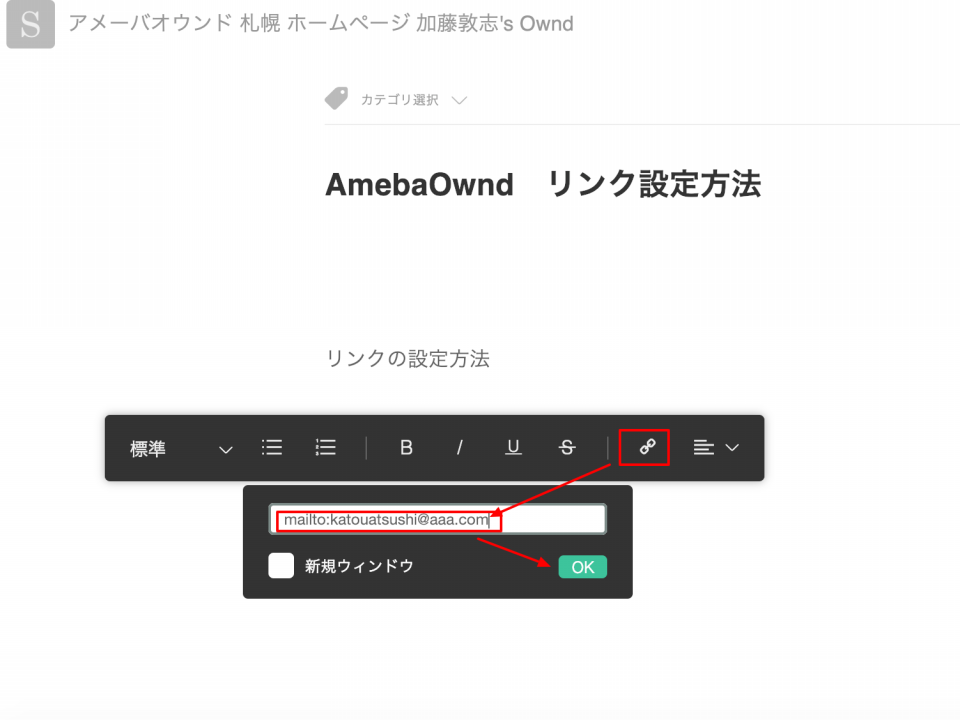Toggle underline formatting
The height and width of the screenshot is (720, 960).
(513, 448)
